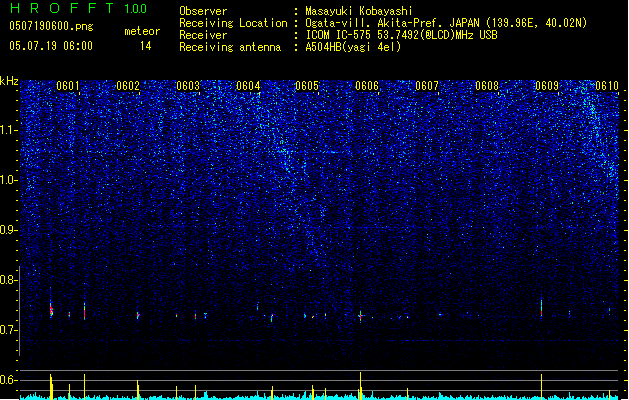Image resolution: width=629 pixels, height=400 pixels.
Task: Click the 0610 time marker label
Action: pos(607,86)
